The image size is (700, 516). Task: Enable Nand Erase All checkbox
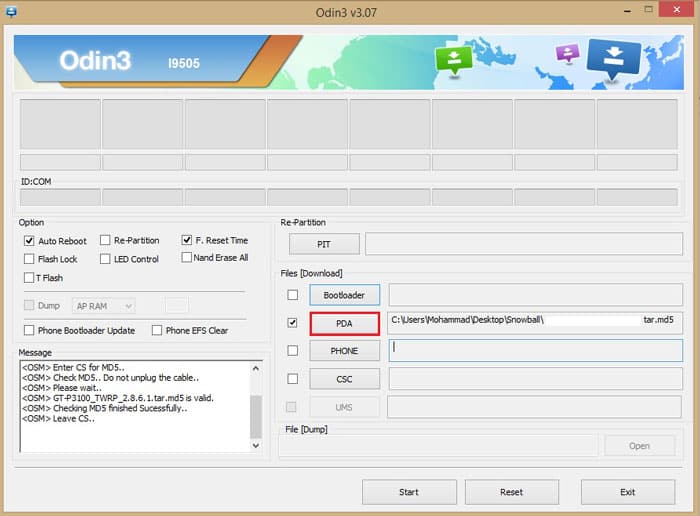click(187, 257)
